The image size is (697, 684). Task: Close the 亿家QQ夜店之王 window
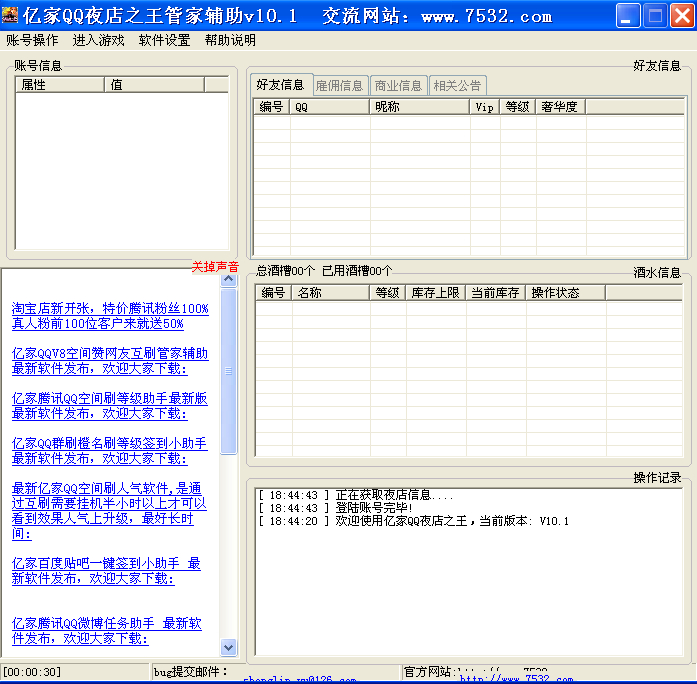[x=682, y=16]
